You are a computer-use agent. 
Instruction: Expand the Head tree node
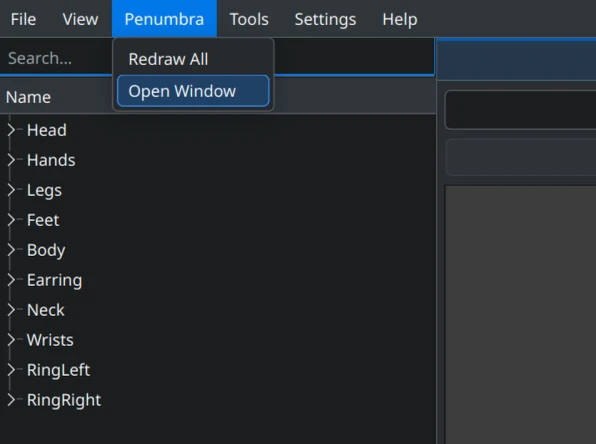(x=11, y=130)
